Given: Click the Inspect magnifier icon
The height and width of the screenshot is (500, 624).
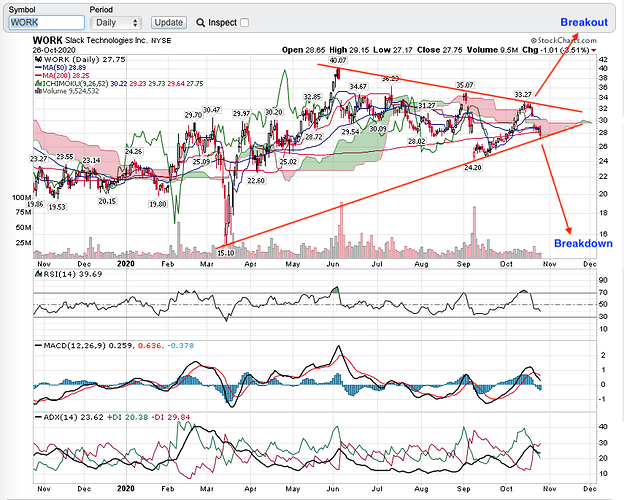Looking at the screenshot, I should [201, 23].
